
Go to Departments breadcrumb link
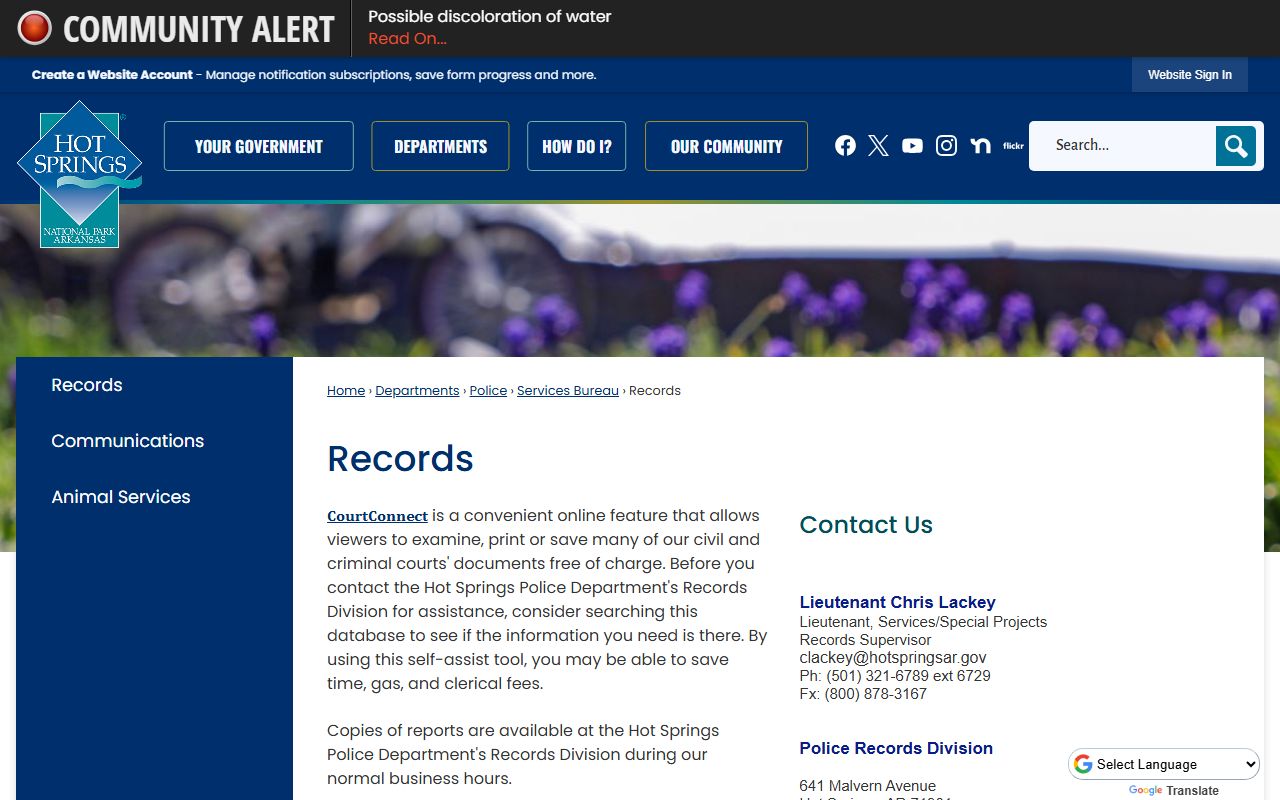click(x=417, y=391)
